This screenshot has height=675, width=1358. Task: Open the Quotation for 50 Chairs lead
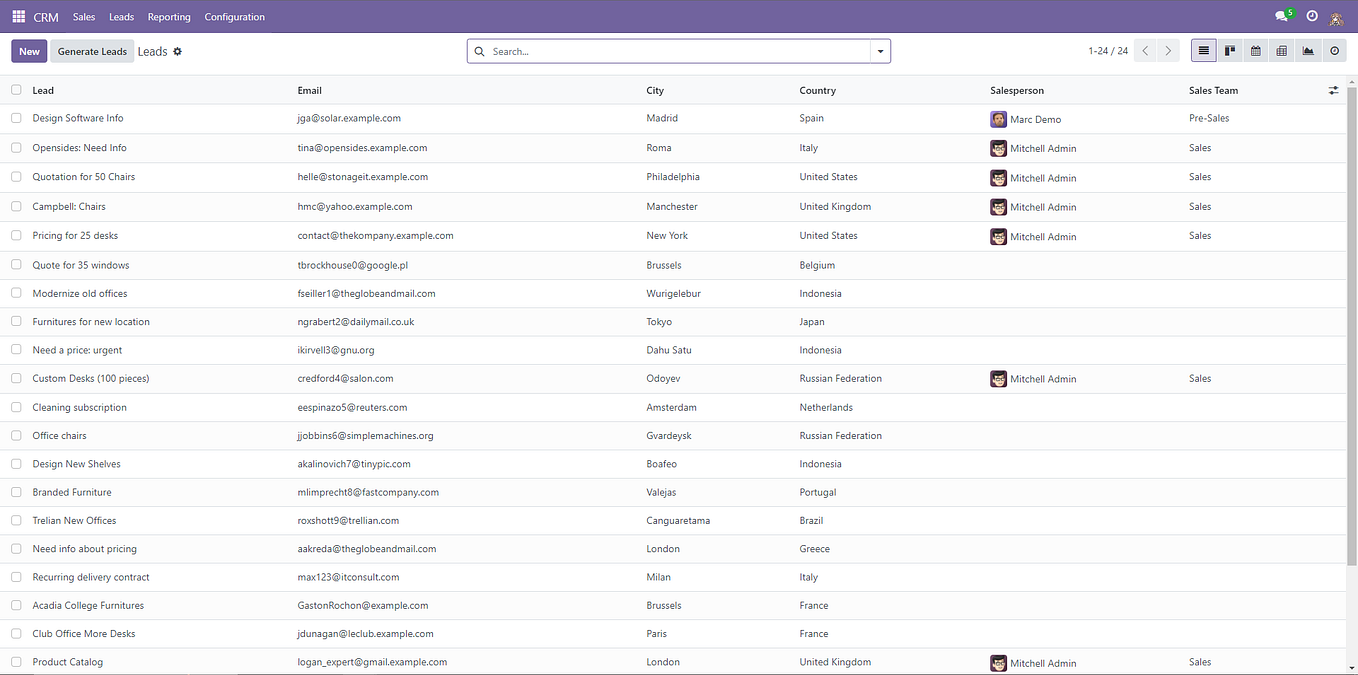click(x=83, y=176)
